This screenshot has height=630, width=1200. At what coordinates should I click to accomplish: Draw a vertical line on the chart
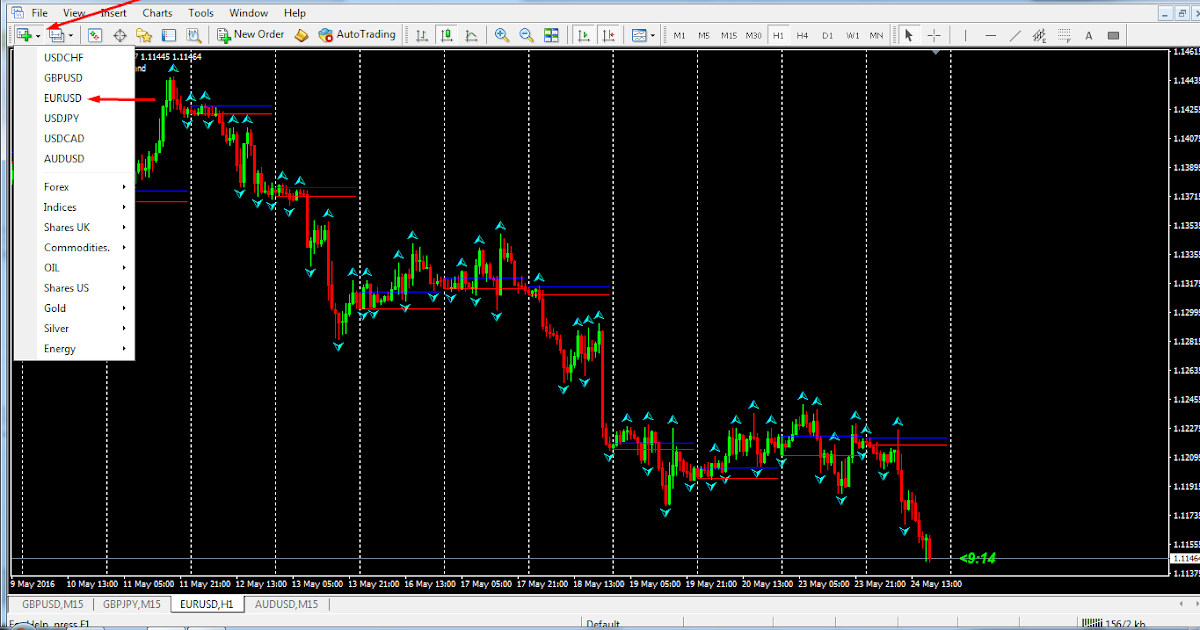click(966, 34)
